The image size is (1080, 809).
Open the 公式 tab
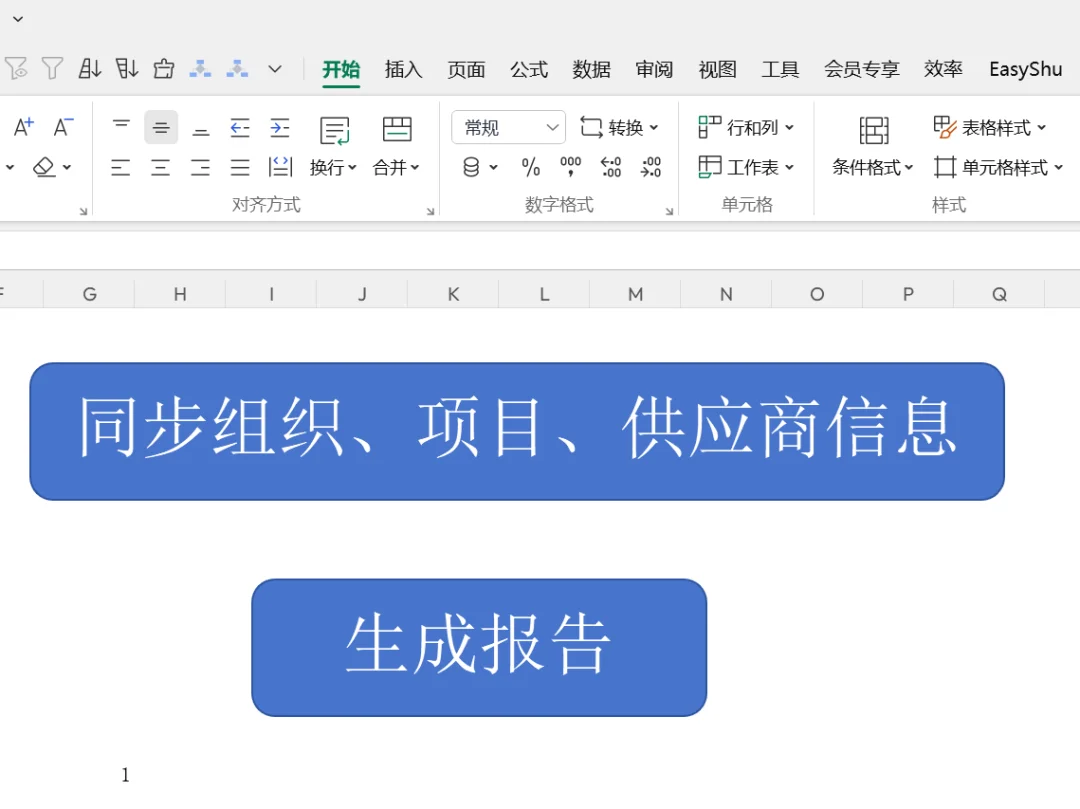tap(529, 70)
